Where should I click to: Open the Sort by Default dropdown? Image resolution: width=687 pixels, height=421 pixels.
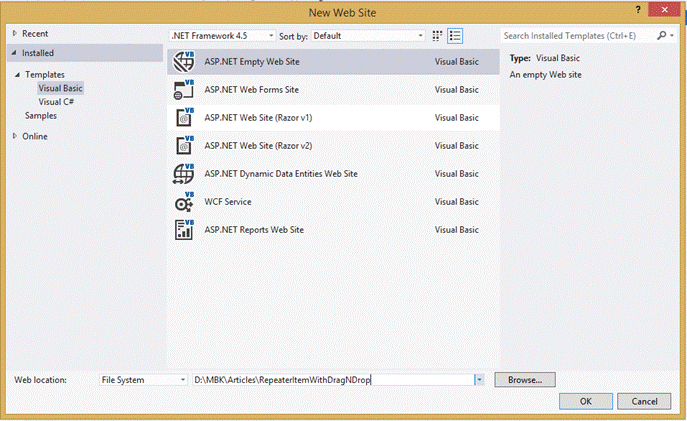pyautogui.click(x=368, y=36)
